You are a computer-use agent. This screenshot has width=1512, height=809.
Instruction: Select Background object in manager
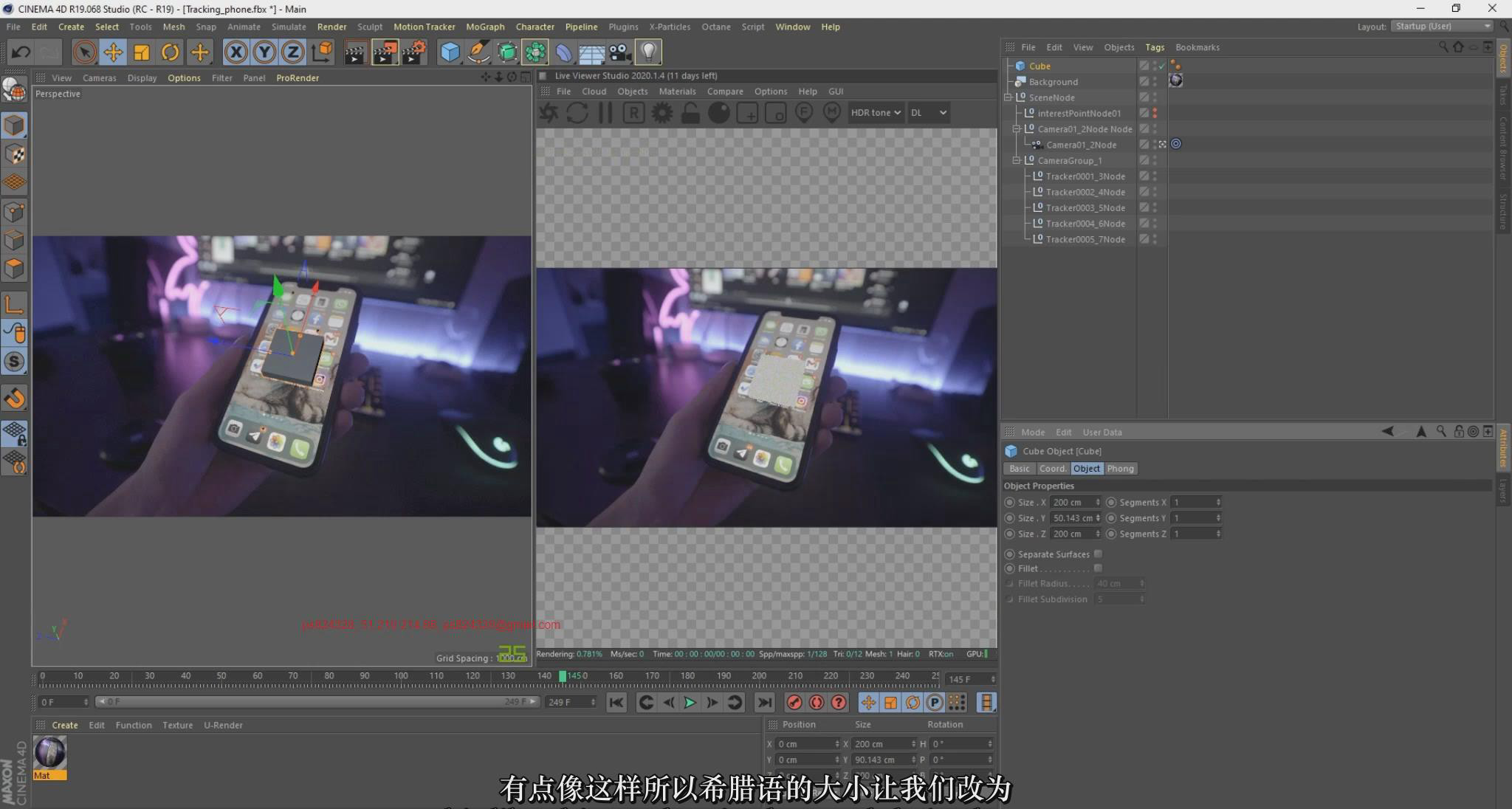coord(1053,82)
